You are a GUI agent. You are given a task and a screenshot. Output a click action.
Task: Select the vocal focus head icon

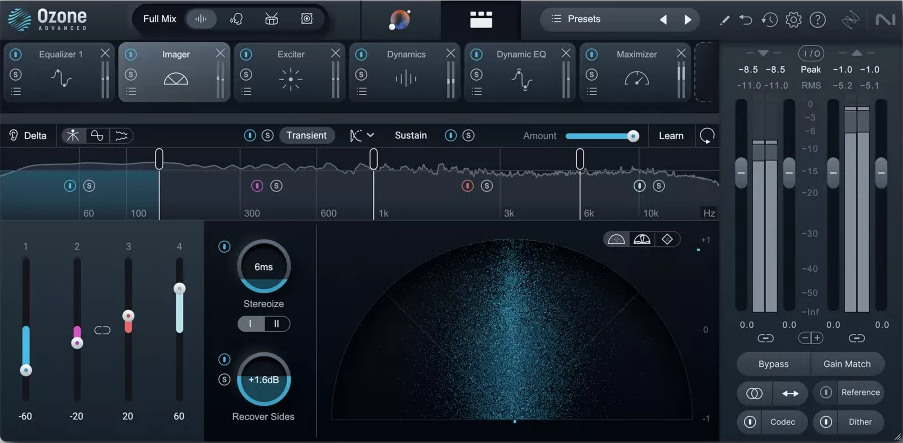(237, 19)
